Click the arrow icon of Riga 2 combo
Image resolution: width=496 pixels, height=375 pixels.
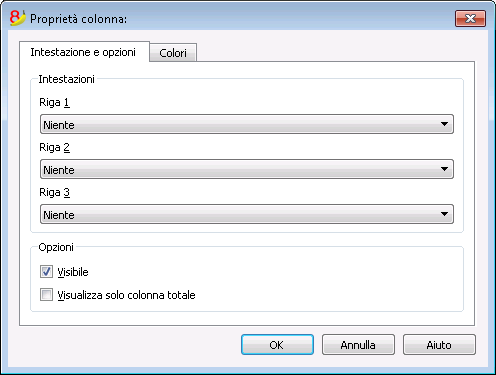click(x=444, y=169)
